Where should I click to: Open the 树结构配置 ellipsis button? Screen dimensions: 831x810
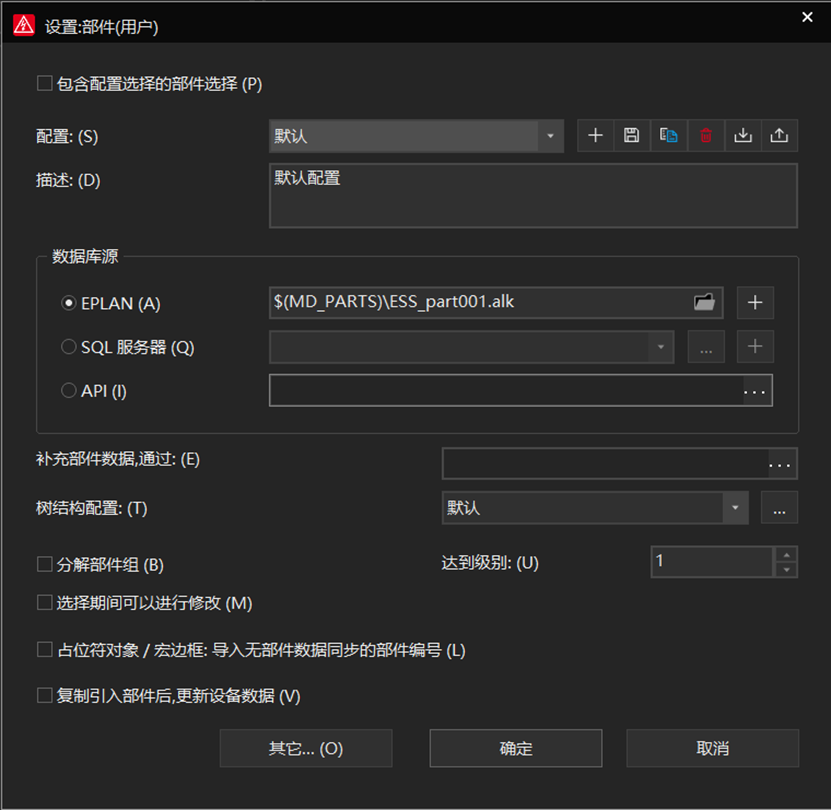(779, 508)
